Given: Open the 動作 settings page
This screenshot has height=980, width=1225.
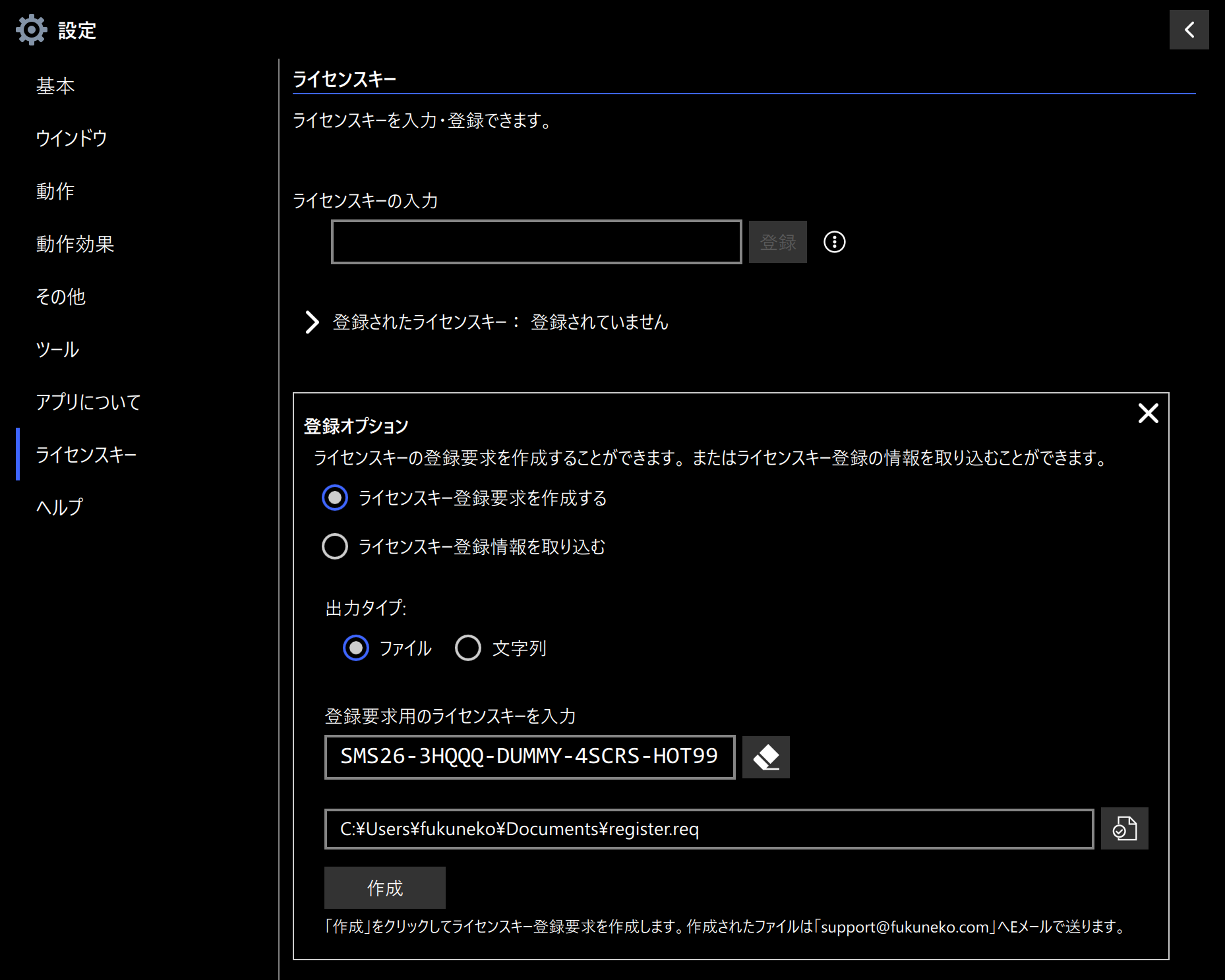Looking at the screenshot, I should coord(55,191).
